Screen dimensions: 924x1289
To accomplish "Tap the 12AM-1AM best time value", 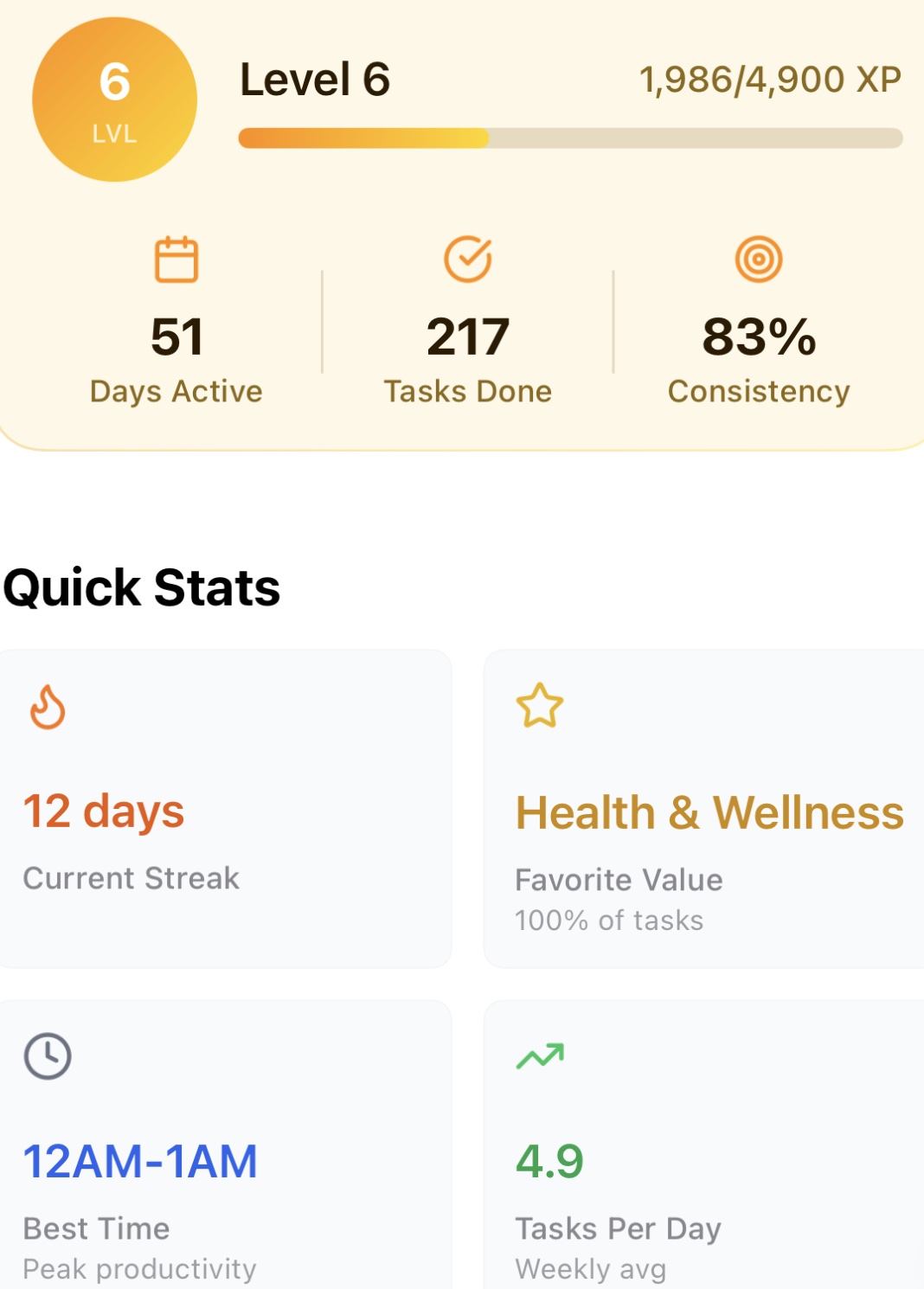I will pyautogui.click(x=140, y=1161).
